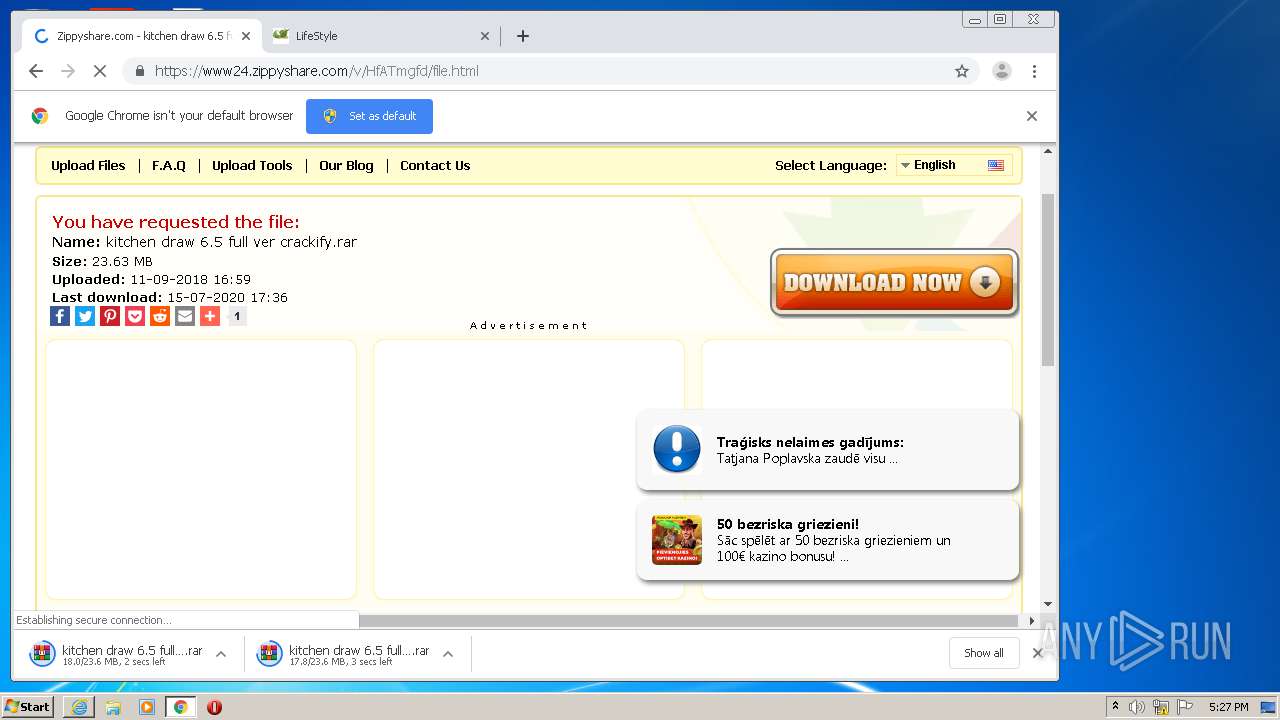This screenshot has width=1280, height=720.
Task: Open more sharing options plus icon
Action: point(210,316)
